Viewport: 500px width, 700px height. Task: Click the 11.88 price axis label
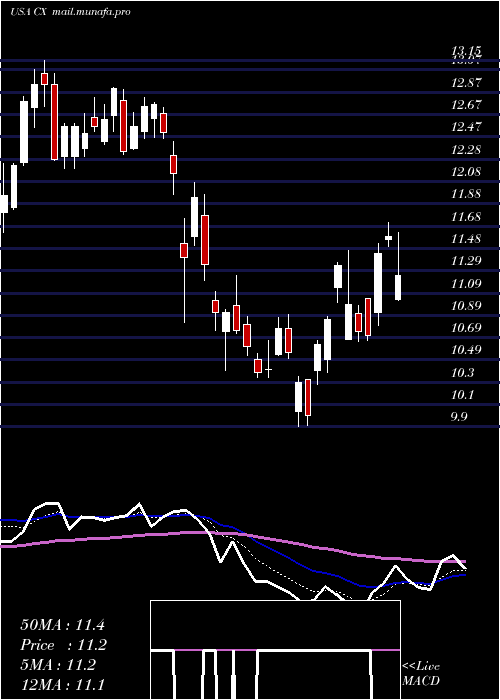467,194
